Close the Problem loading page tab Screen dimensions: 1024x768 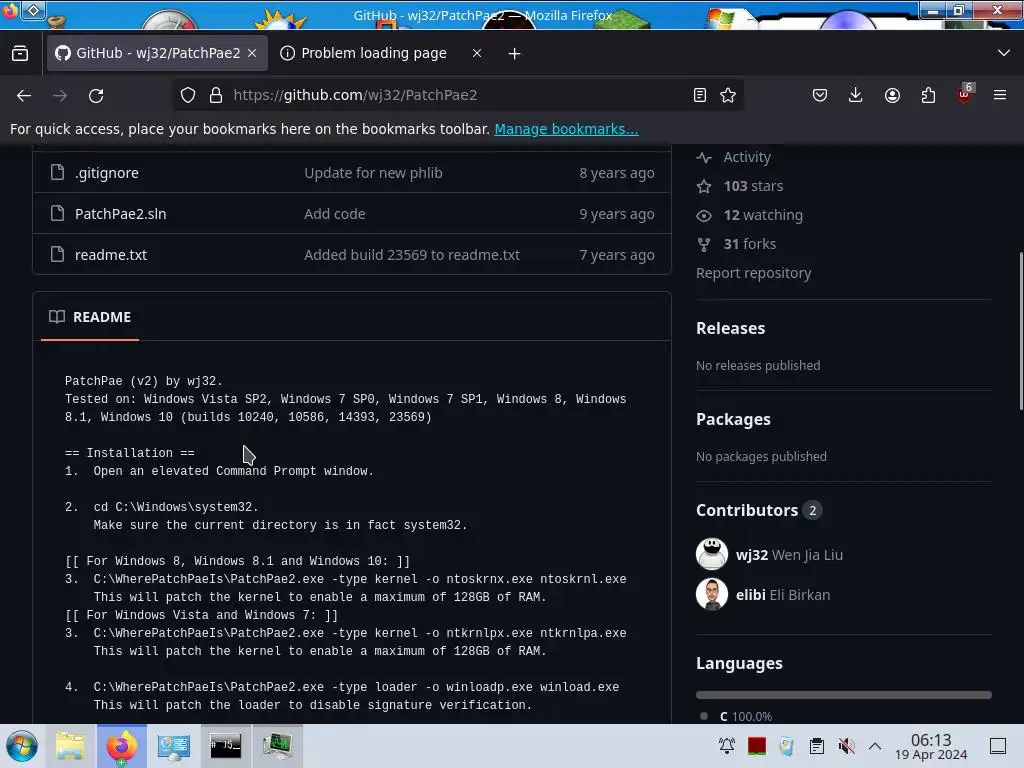click(x=477, y=53)
